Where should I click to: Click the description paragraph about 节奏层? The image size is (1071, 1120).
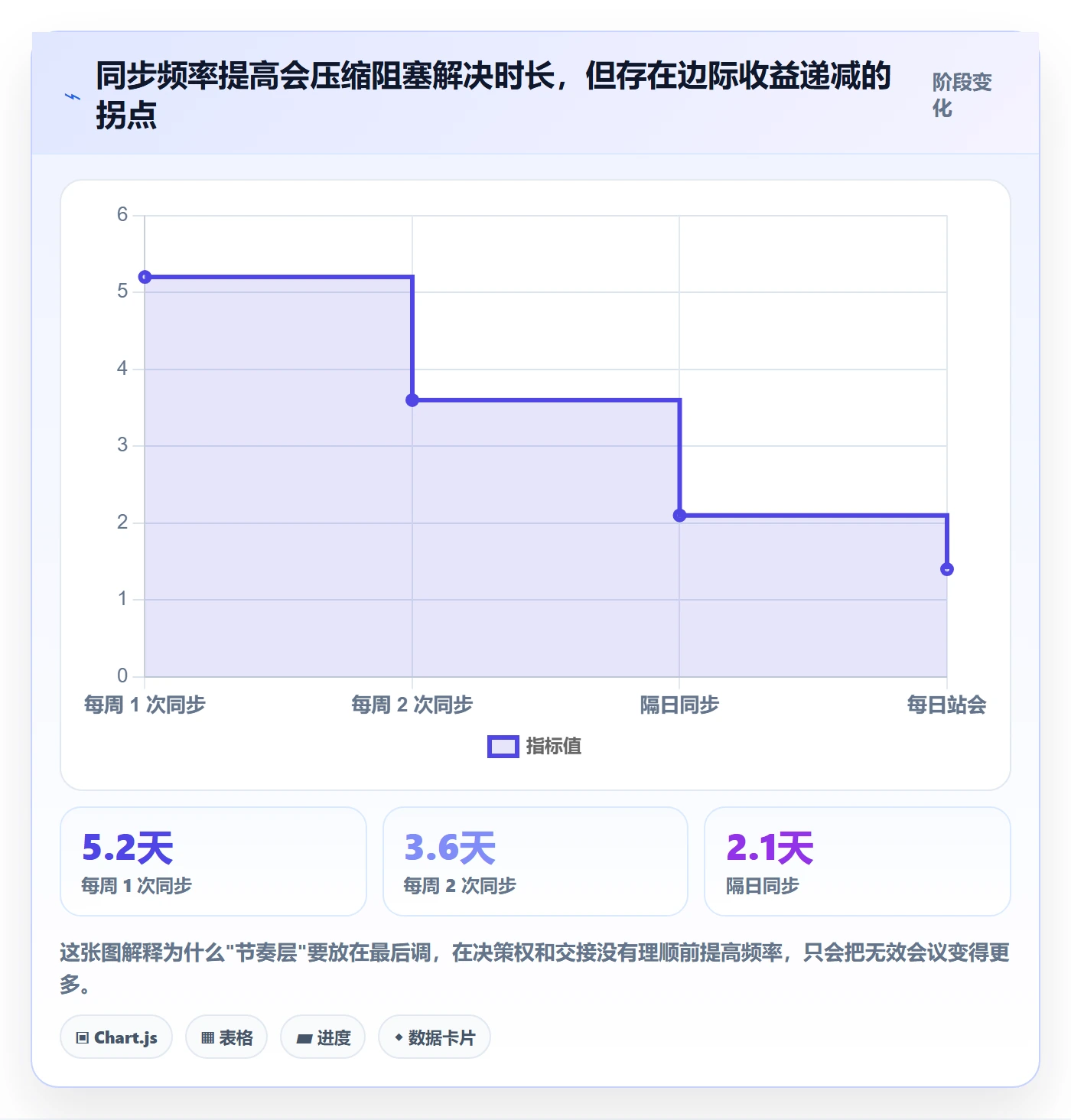535,968
